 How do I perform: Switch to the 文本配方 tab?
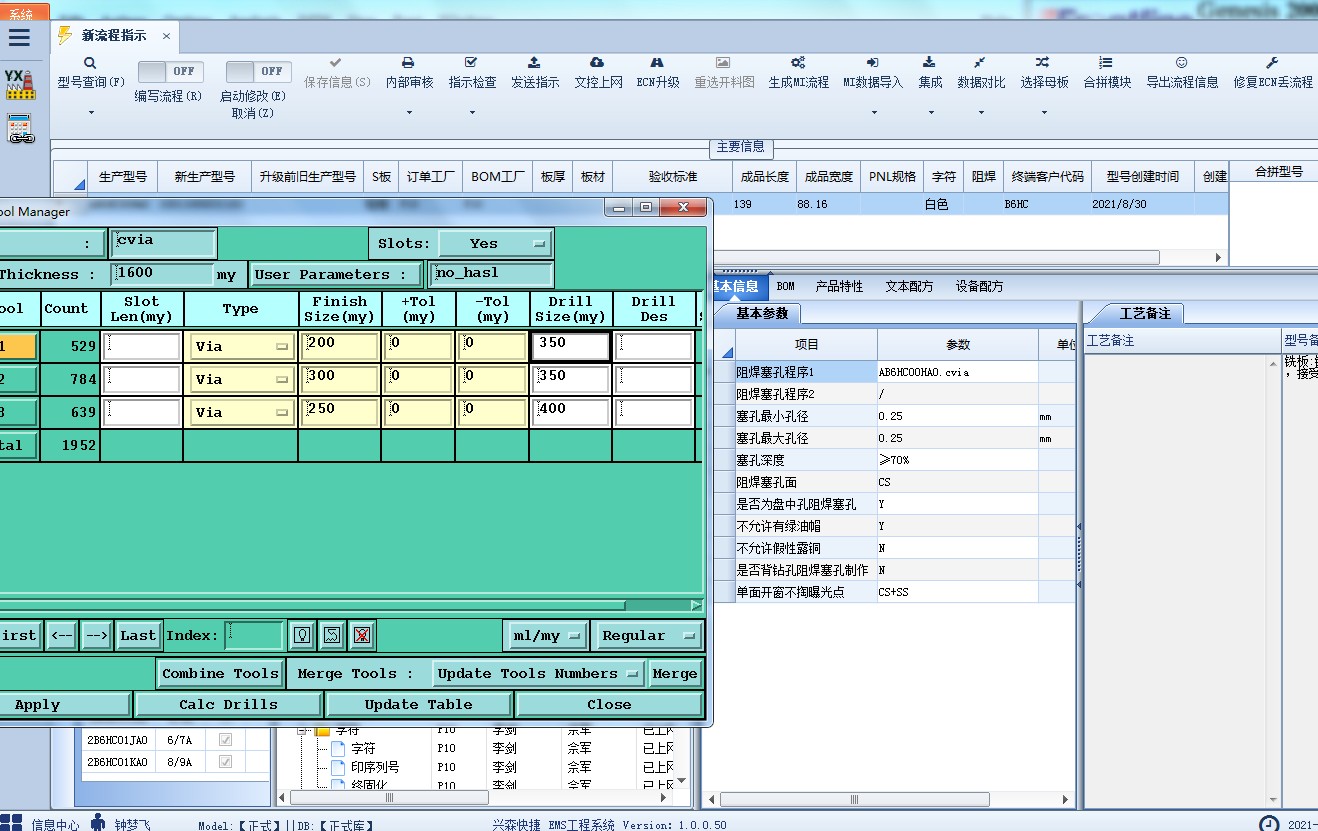[909, 286]
